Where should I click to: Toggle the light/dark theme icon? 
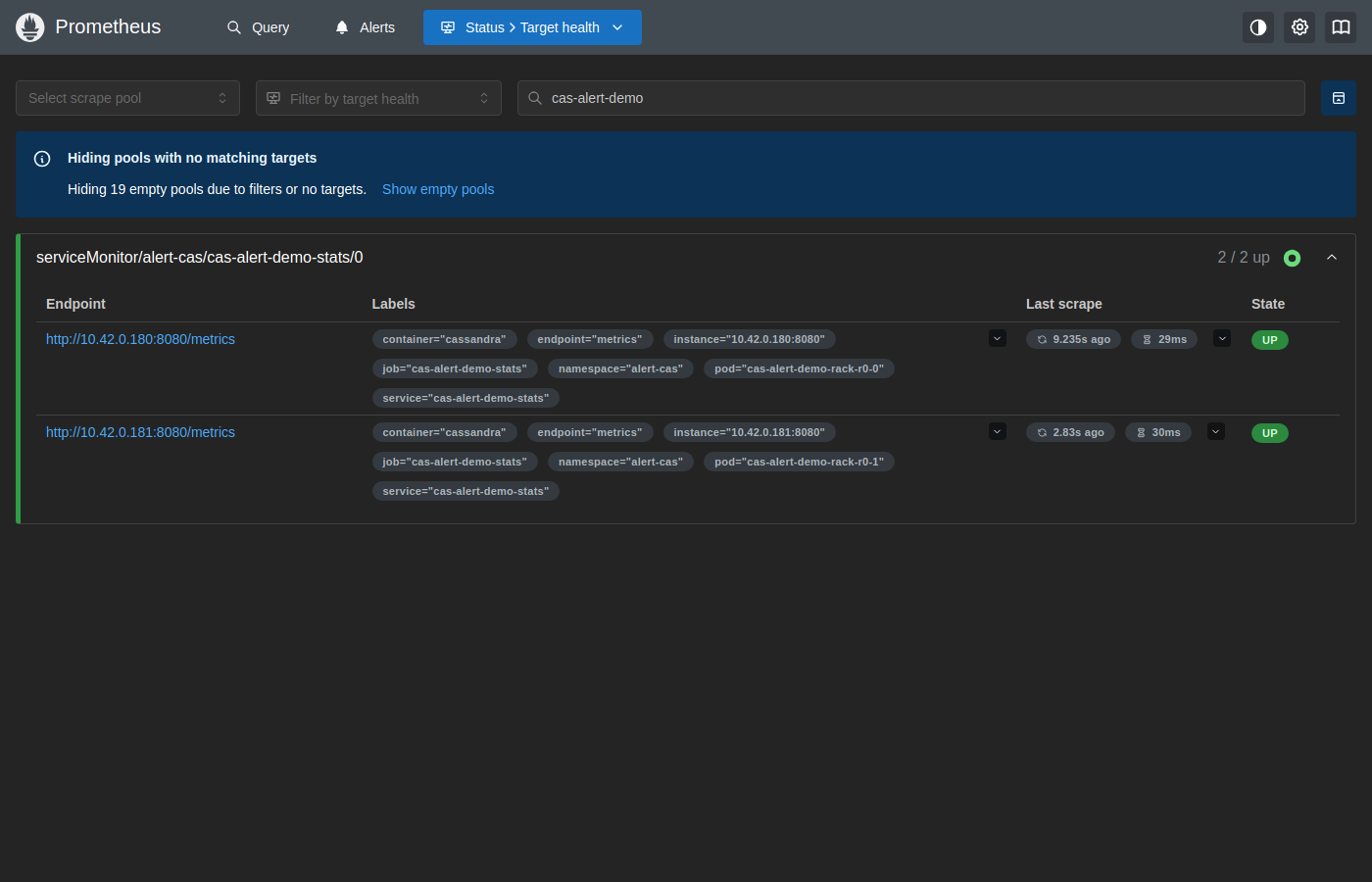1258,27
